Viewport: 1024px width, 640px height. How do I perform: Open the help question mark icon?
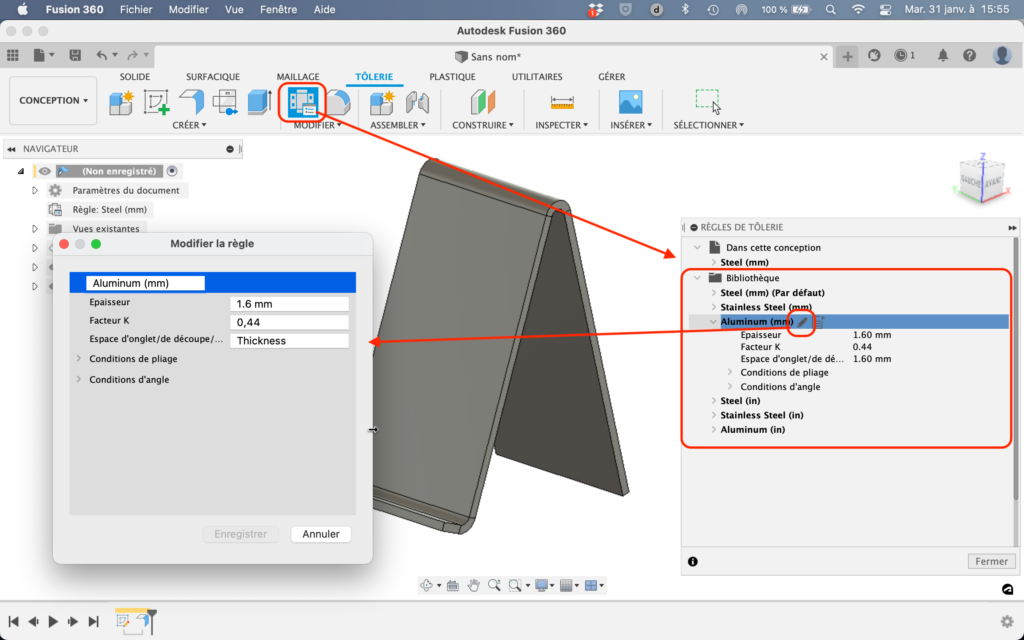(970, 56)
